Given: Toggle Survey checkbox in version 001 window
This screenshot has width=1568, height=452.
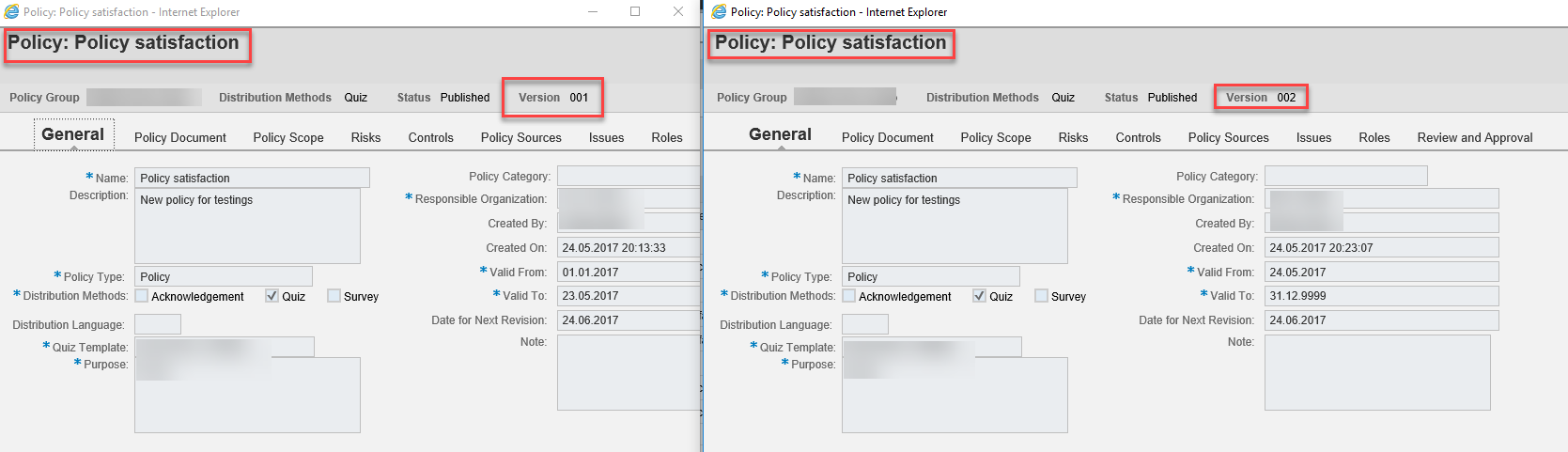Looking at the screenshot, I should click(334, 296).
